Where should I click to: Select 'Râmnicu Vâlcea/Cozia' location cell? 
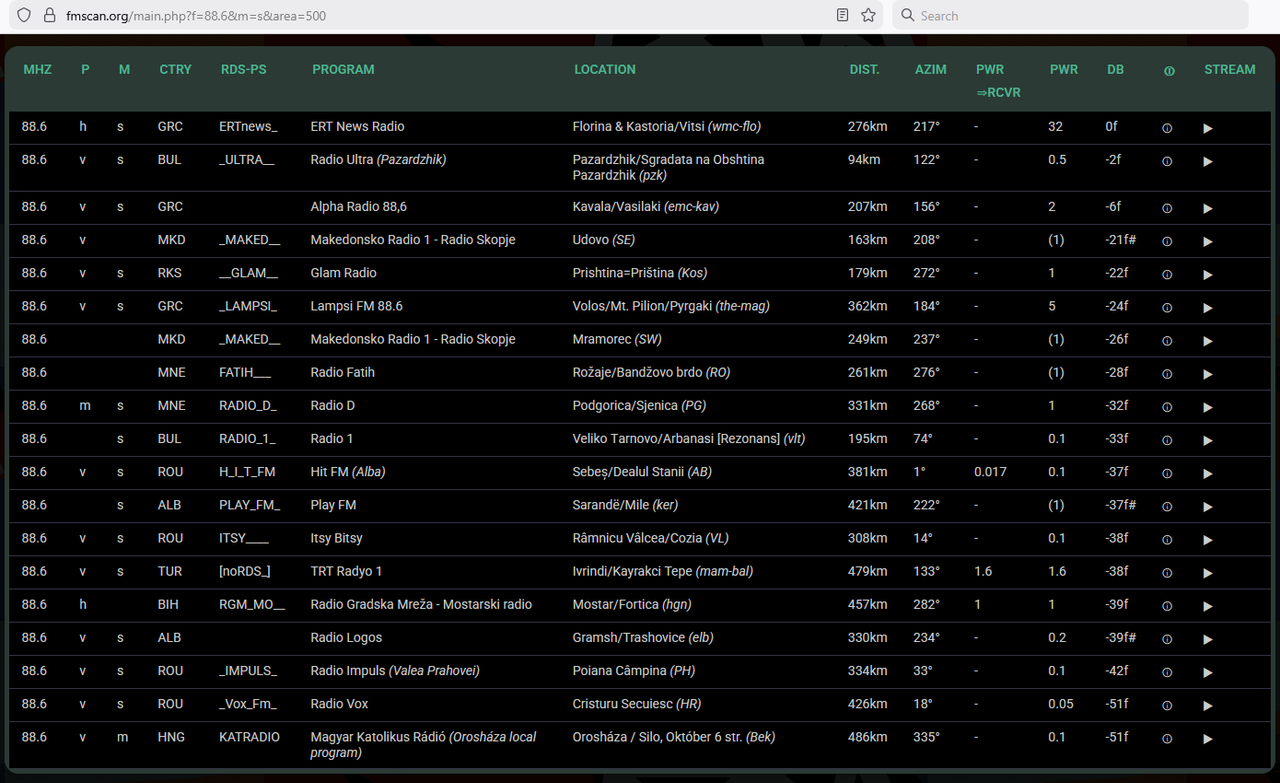651,538
